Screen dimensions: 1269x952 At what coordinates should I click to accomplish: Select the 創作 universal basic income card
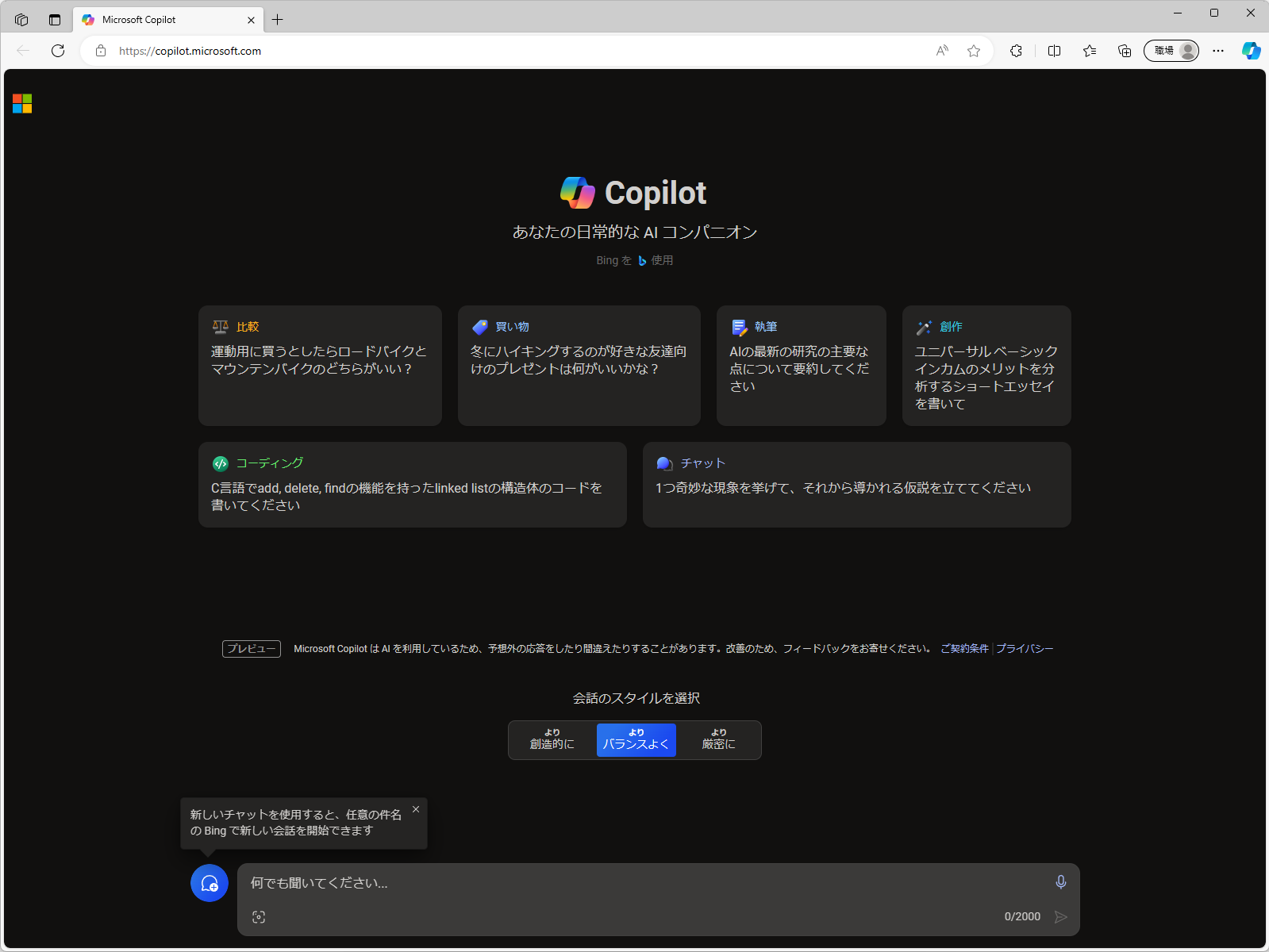pyautogui.click(x=986, y=366)
